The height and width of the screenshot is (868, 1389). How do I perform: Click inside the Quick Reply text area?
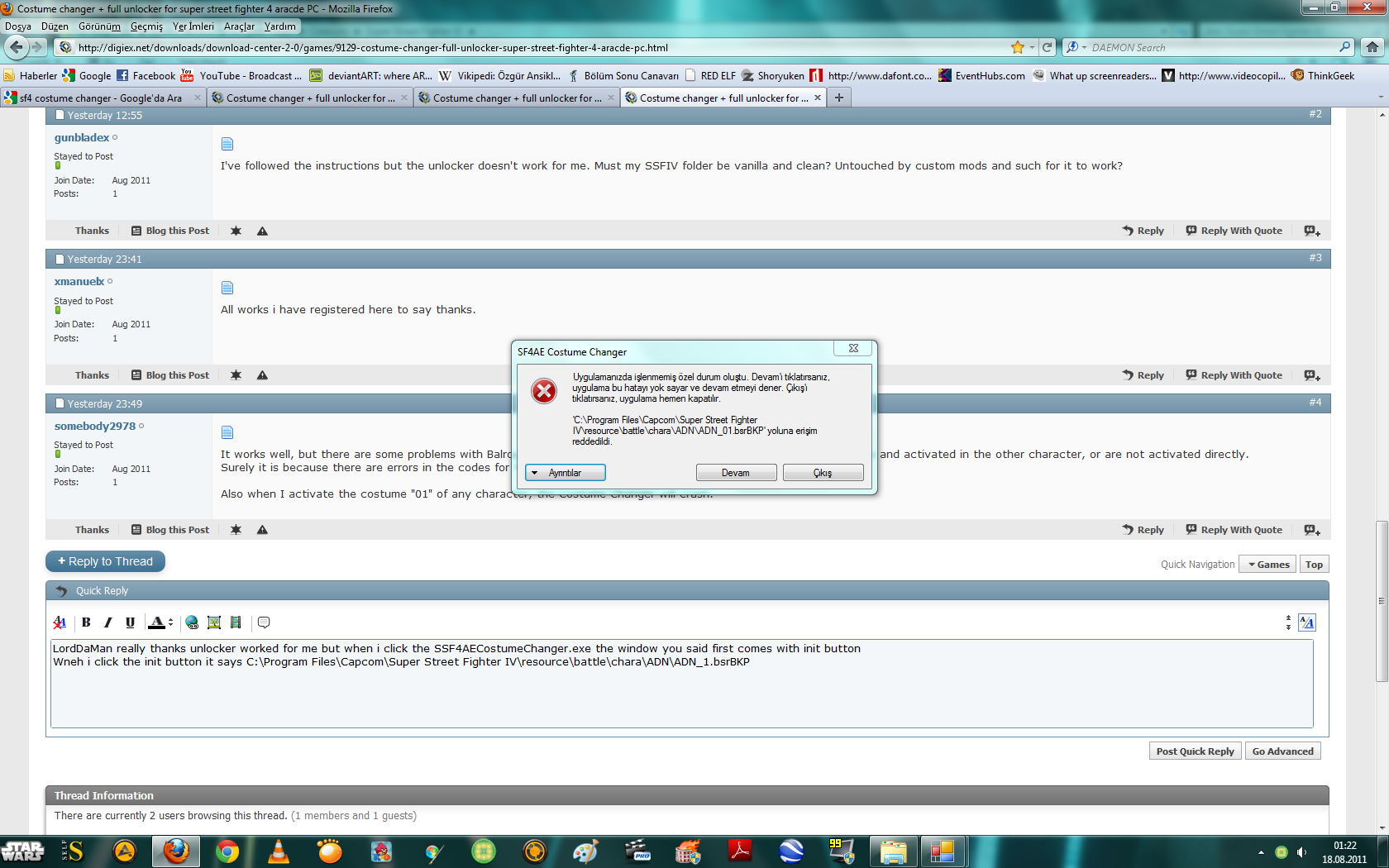tap(682, 684)
